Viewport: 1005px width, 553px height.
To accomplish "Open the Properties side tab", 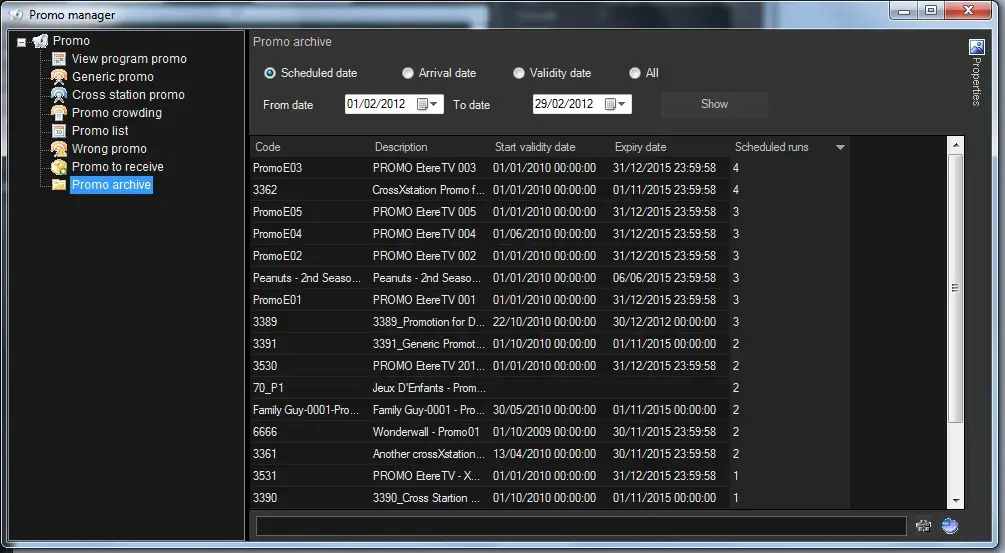I will [x=977, y=72].
